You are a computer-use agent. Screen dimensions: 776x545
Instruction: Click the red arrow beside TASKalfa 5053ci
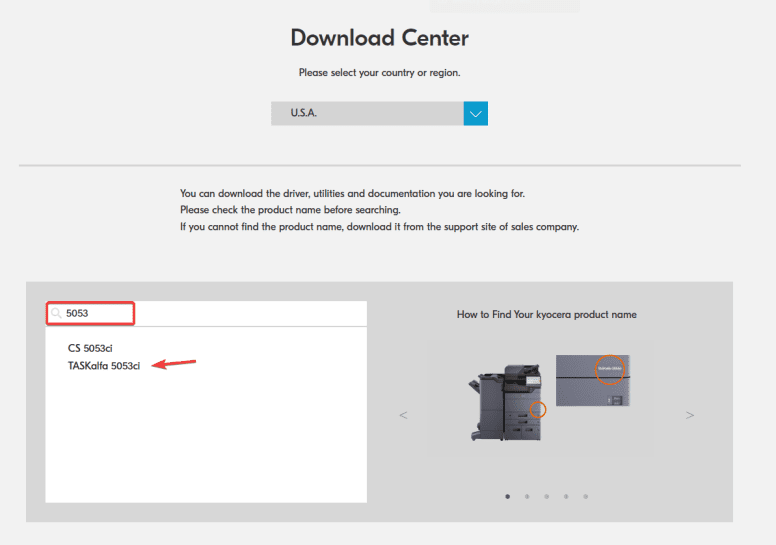(x=173, y=364)
